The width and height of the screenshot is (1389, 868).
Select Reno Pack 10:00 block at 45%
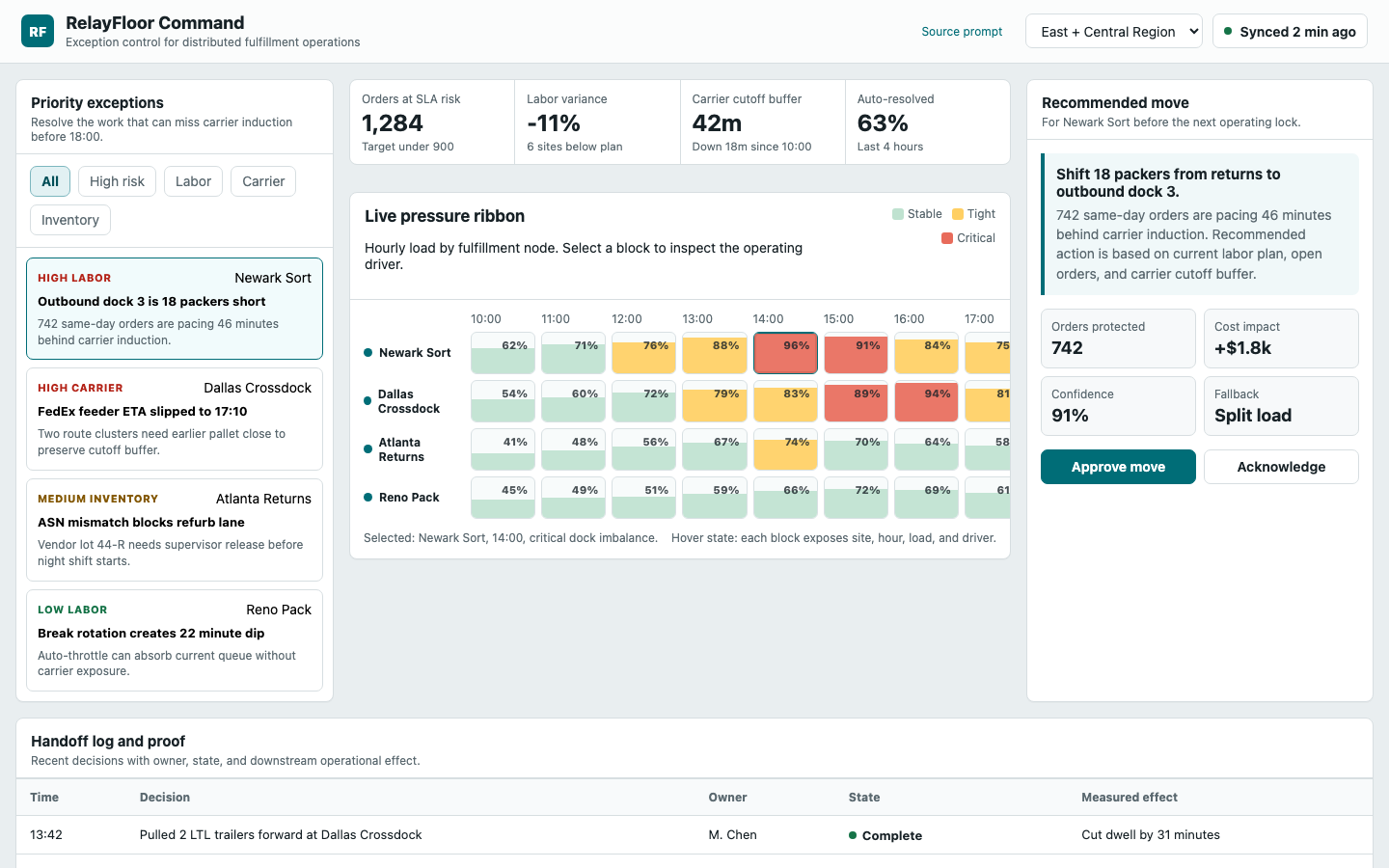[x=503, y=498]
